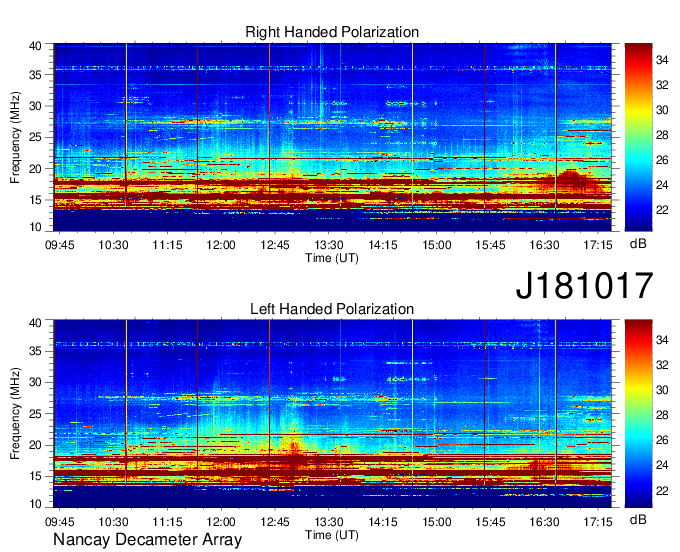Click the Left Handed plot's color scale bar

click(x=638, y=413)
